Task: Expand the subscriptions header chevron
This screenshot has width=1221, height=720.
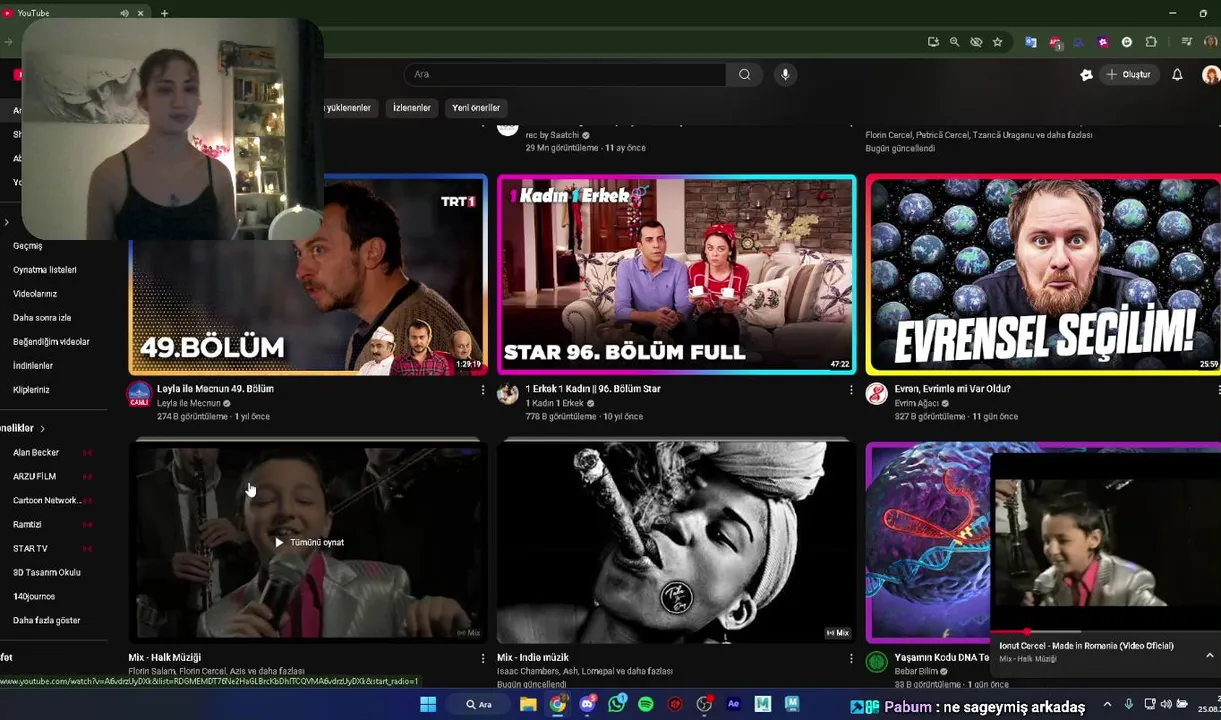Action: (x=42, y=428)
